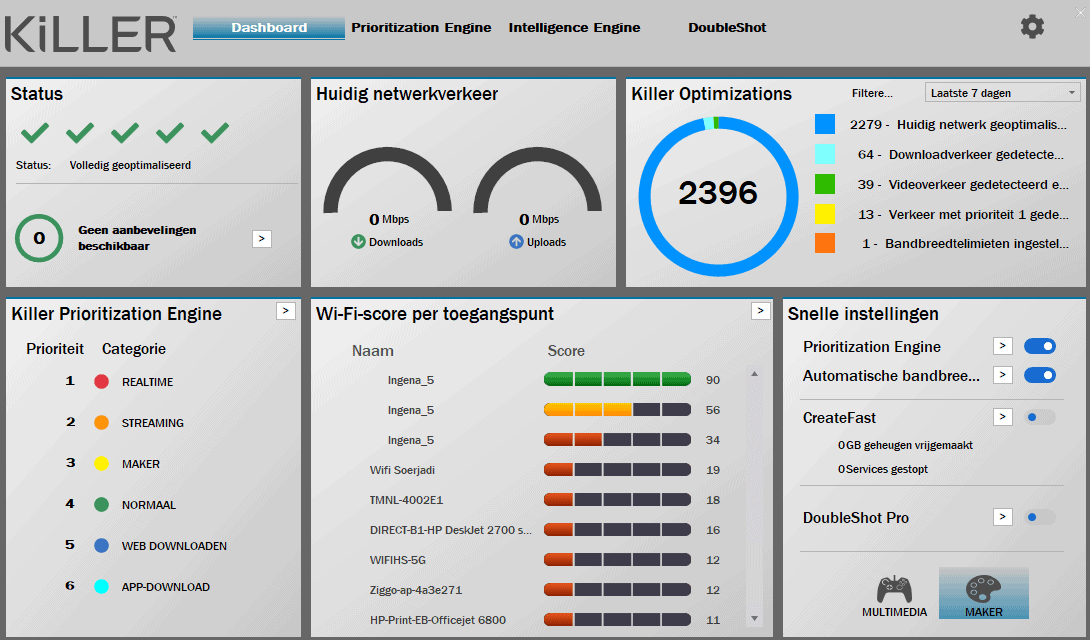The width and height of the screenshot is (1090, 640).
Task: Click the orange legend color swatch
Action: coord(825,244)
